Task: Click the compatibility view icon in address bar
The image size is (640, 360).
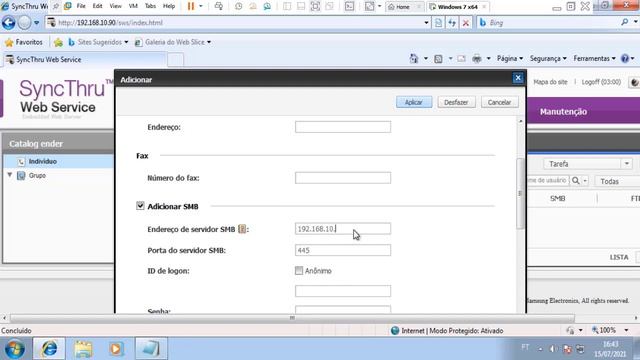Action: pyautogui.click(x=438, y=23)
